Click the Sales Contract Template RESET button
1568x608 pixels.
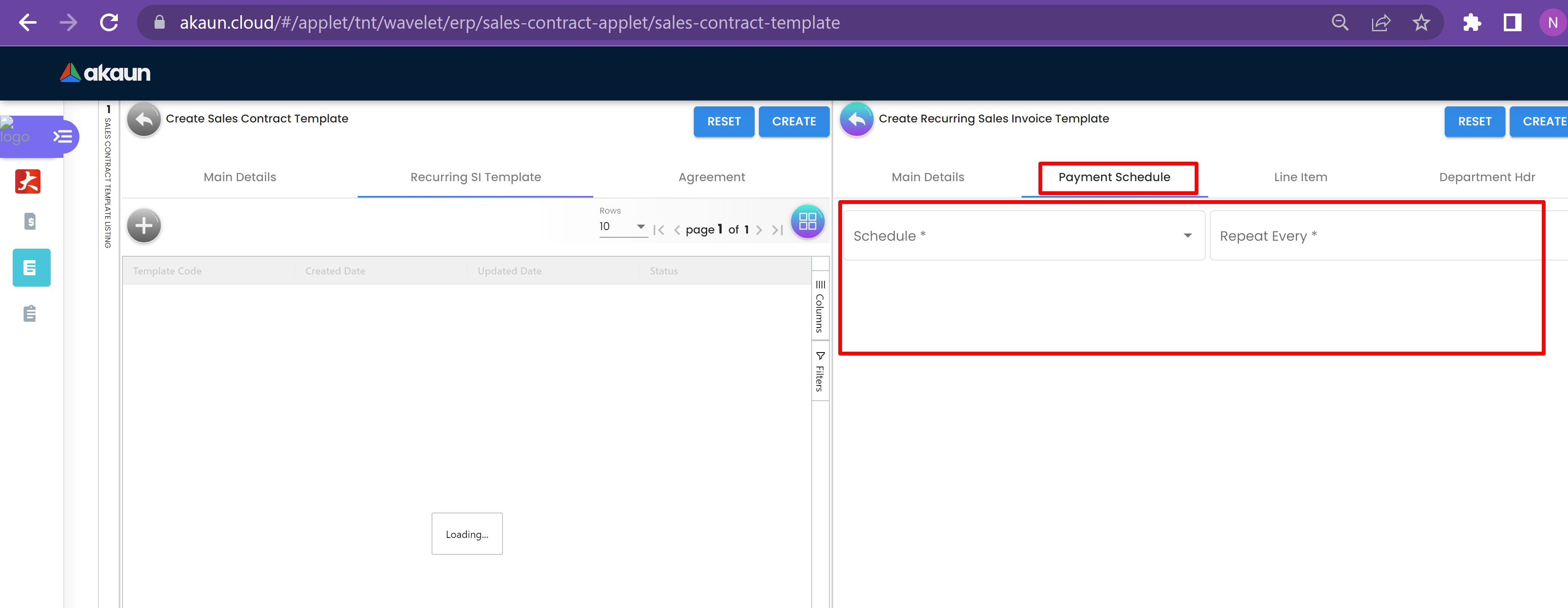[723, 121]
